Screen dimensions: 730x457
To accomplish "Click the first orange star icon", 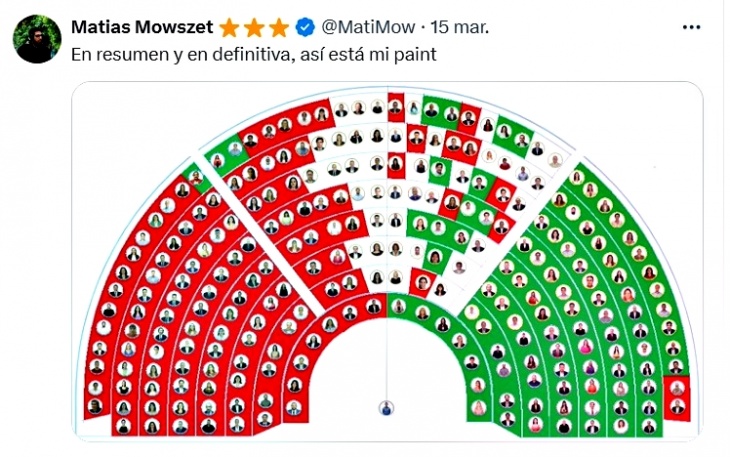I will (229, 27).
